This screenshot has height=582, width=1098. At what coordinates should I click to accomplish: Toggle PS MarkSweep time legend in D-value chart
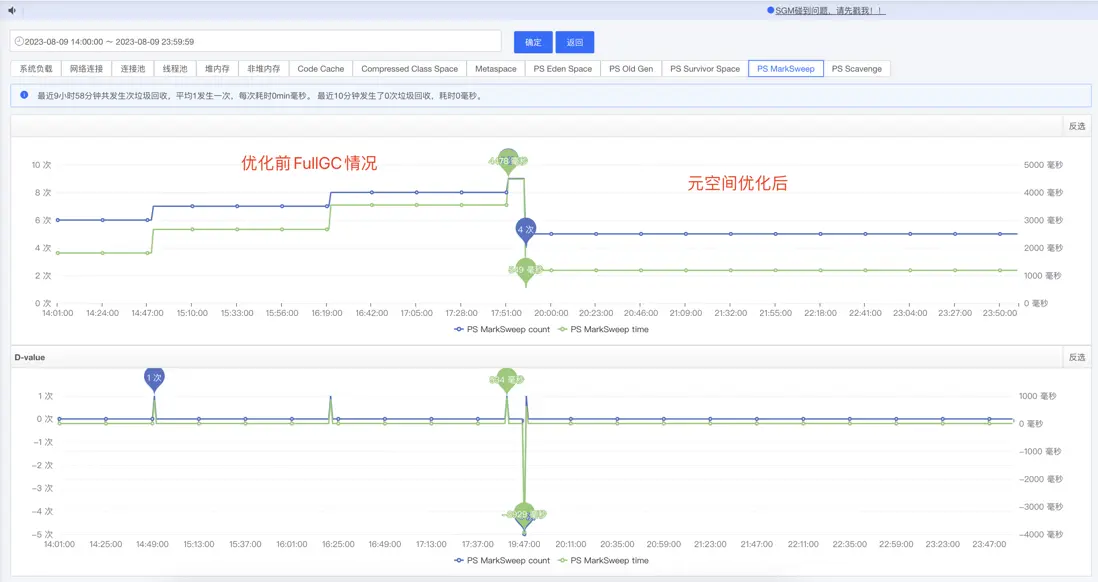pos(603,560)
